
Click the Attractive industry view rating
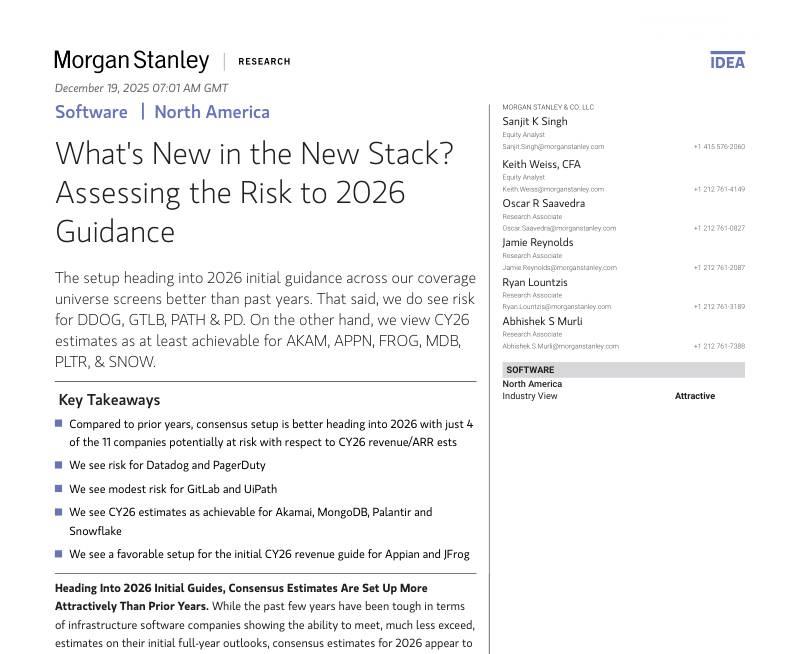click(694, 396)
